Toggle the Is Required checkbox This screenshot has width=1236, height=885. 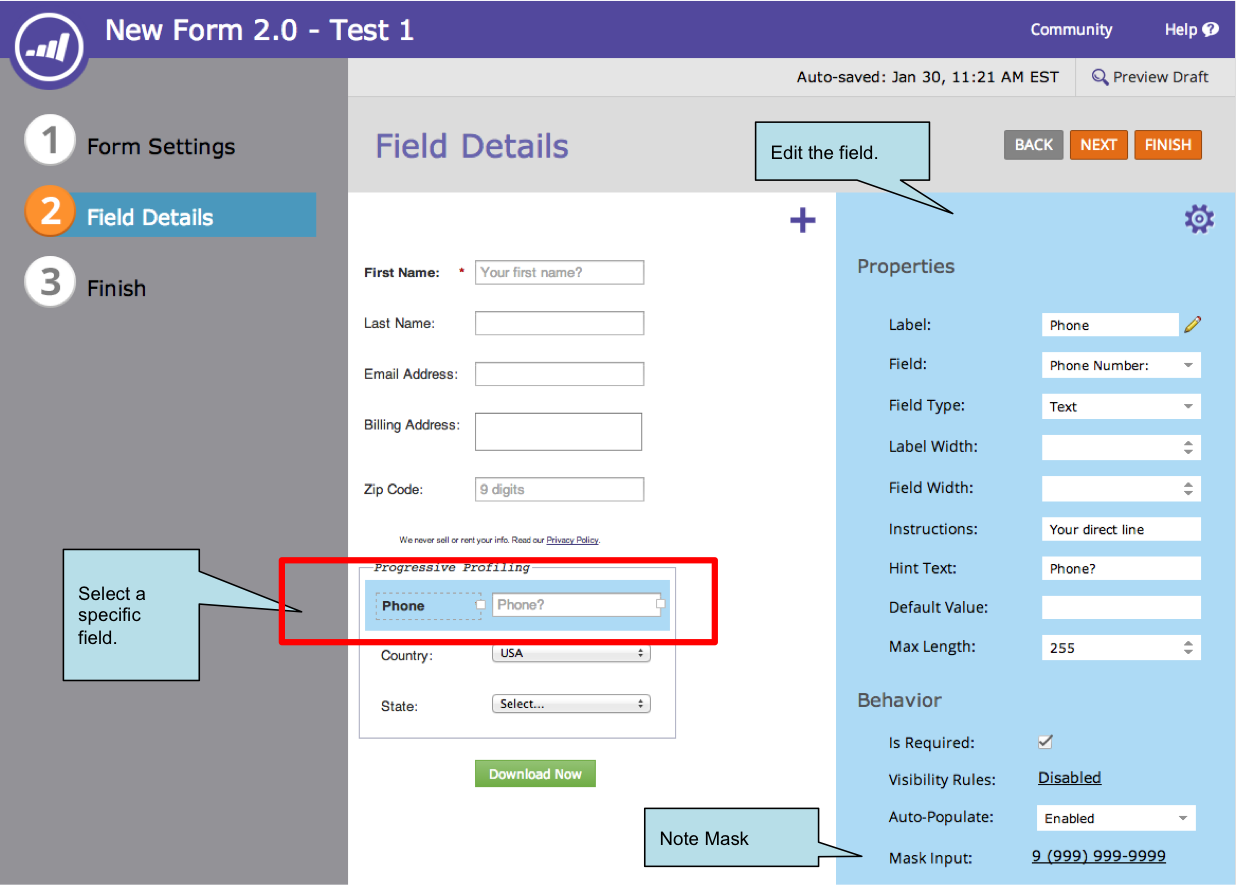1045,742
